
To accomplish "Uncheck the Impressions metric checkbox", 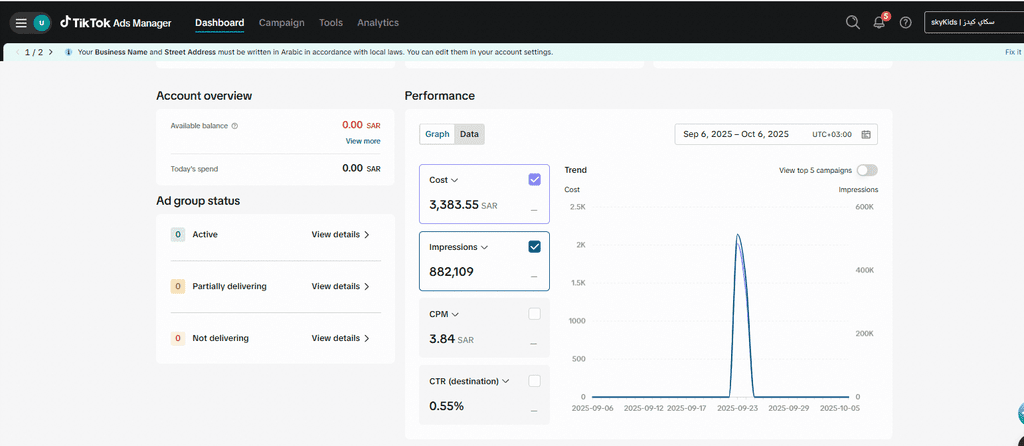I will click(x=534, y=247).
